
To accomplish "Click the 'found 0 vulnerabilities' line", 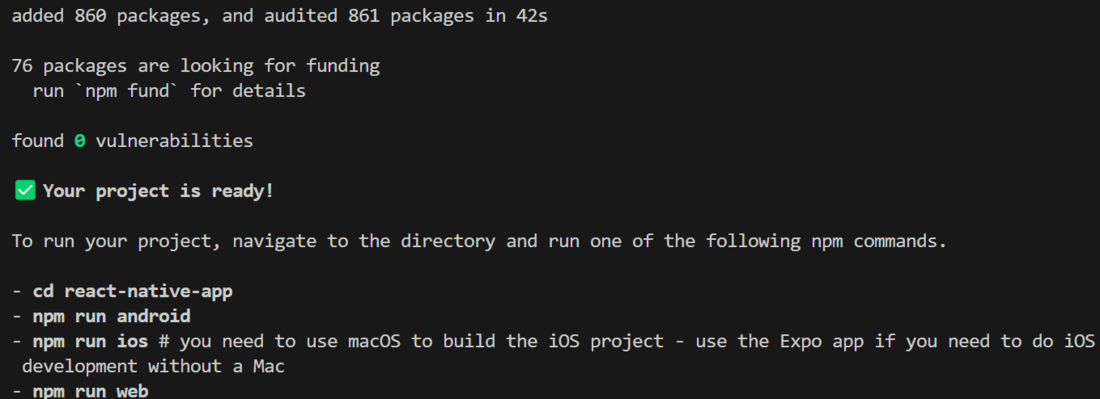I will point(132,141).
